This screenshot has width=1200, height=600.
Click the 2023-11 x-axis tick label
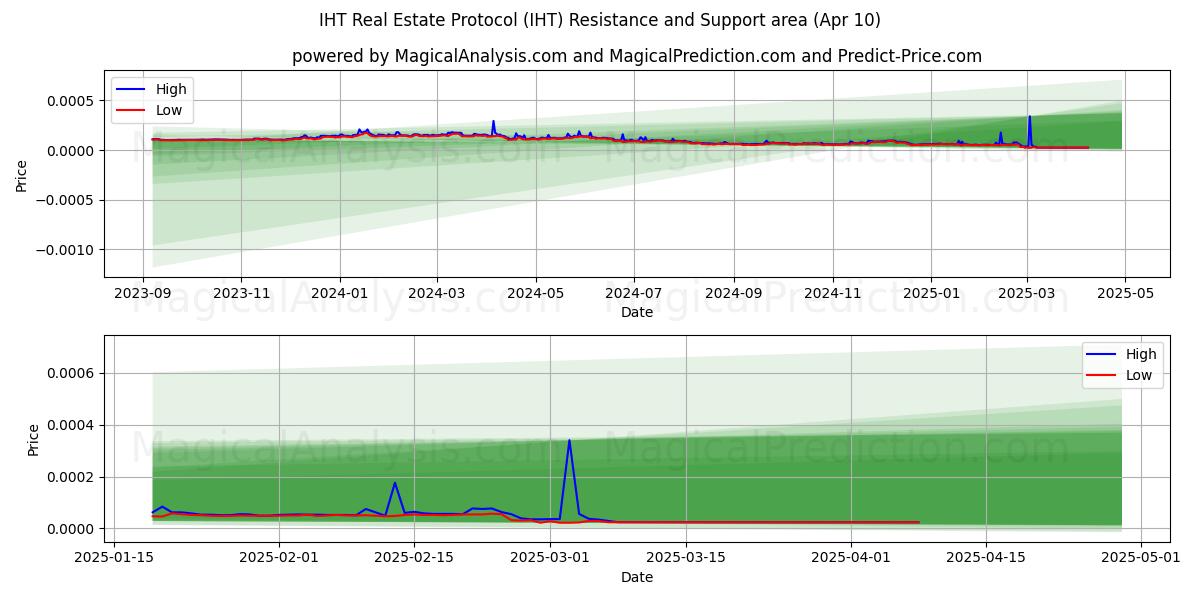point(241,293)
